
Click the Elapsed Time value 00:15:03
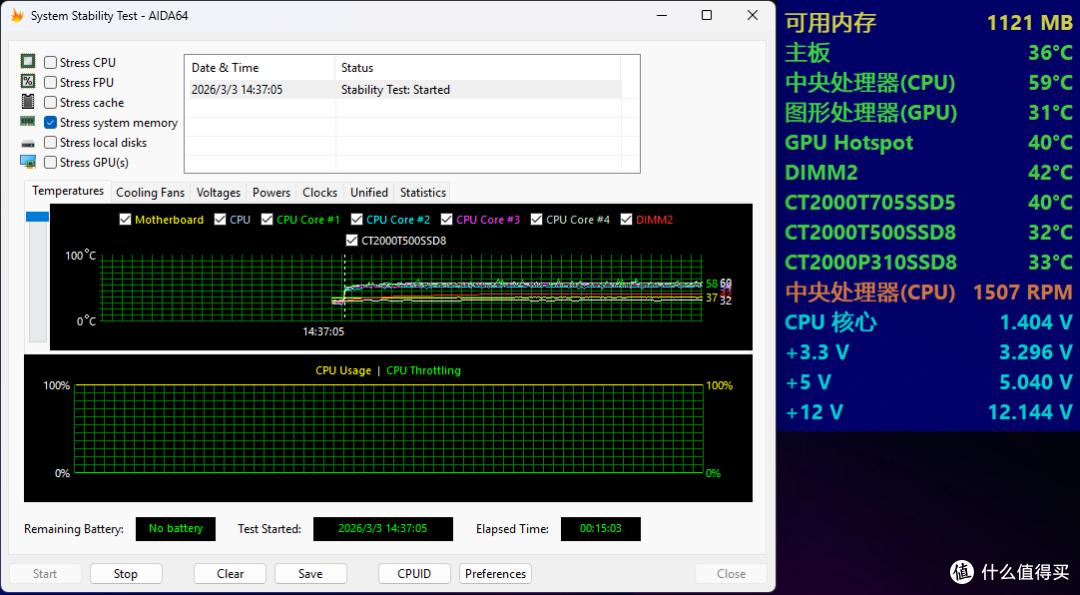(601, 529)
